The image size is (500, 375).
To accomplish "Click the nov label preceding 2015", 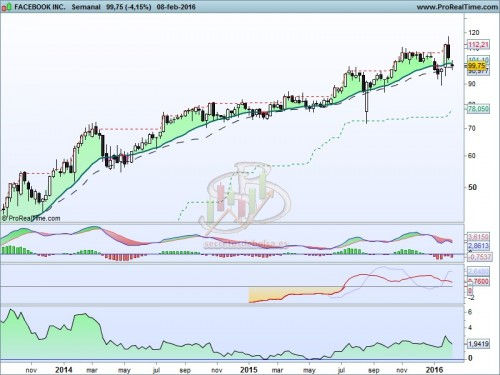I will coord(217,370).
